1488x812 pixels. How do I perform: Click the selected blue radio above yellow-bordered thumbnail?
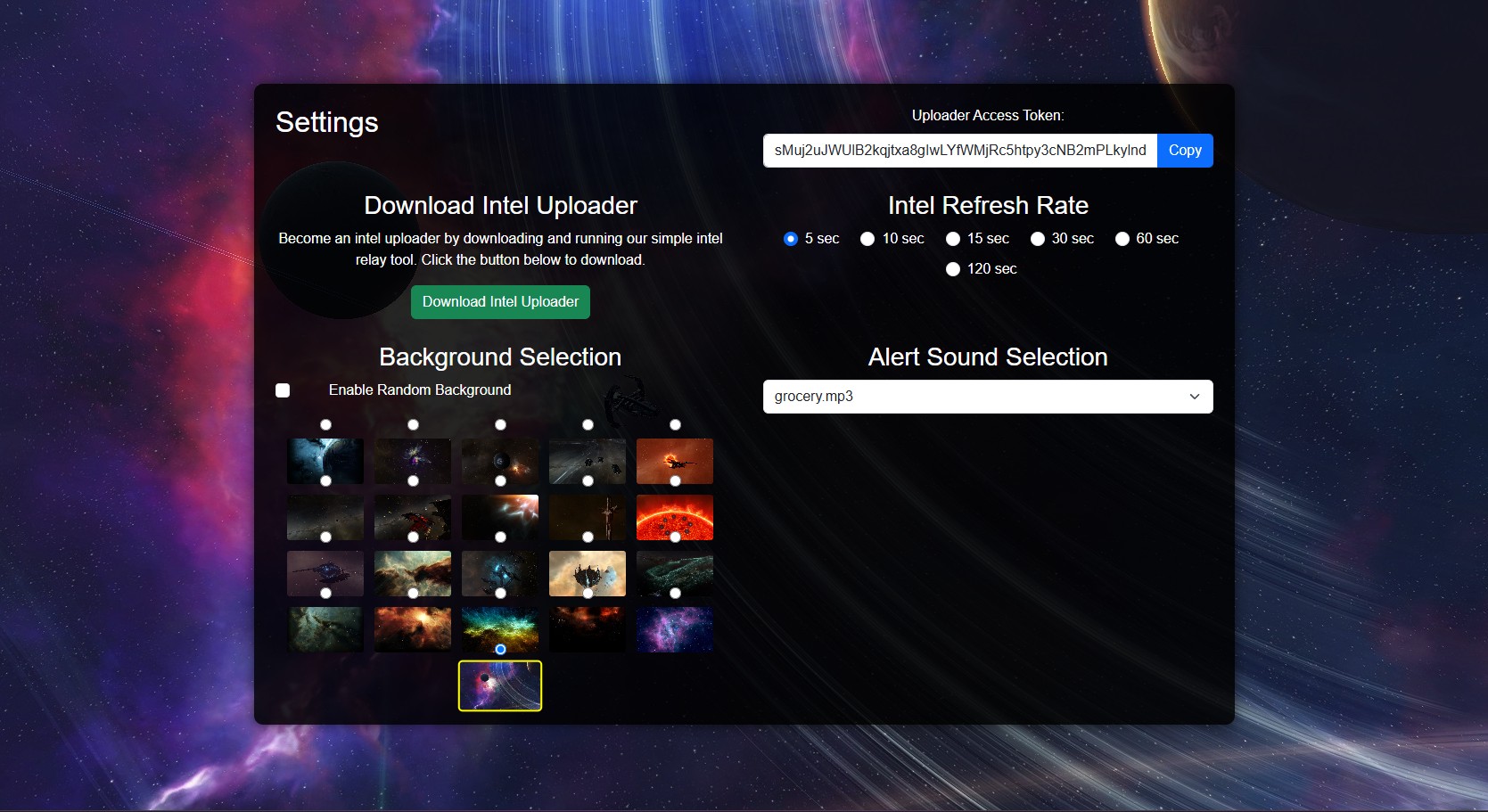pyautogui.click(x=500, y=650)
